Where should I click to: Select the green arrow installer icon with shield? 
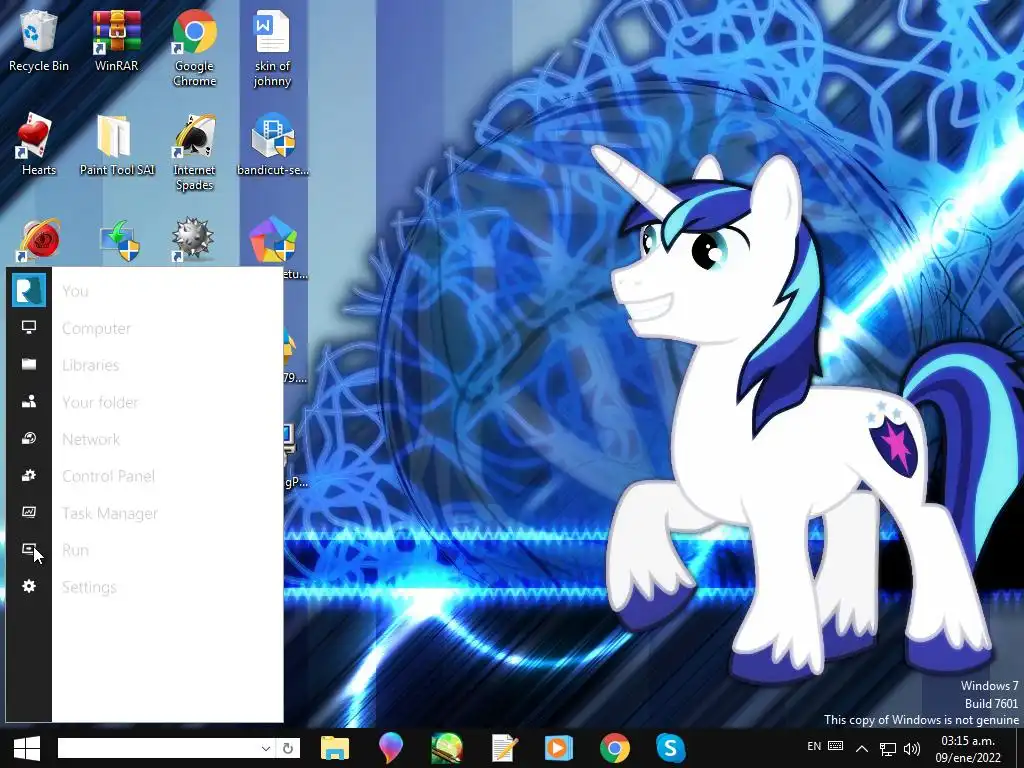tap(119, 240)
